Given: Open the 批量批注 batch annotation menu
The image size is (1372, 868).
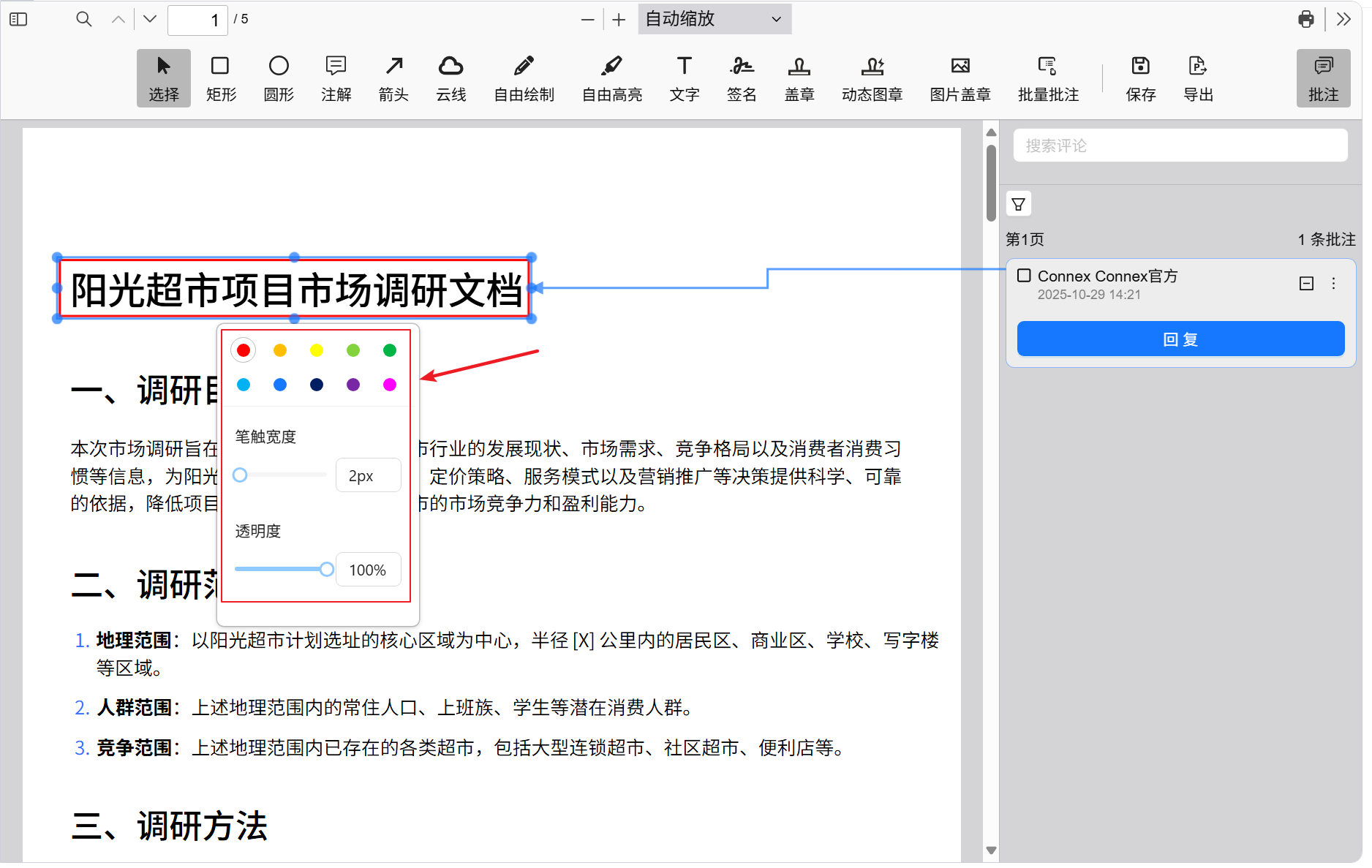Looking at the screenshot, I should tap(1047, 78).
